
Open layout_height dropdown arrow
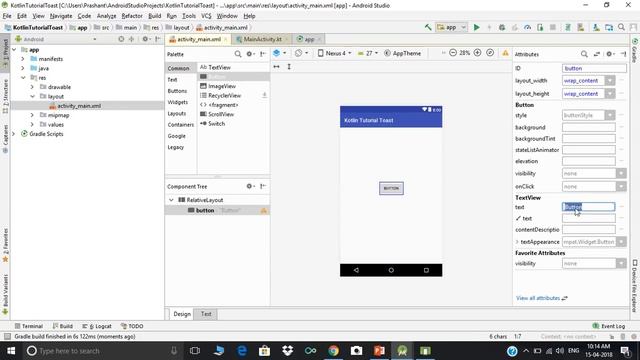(609, 94)
